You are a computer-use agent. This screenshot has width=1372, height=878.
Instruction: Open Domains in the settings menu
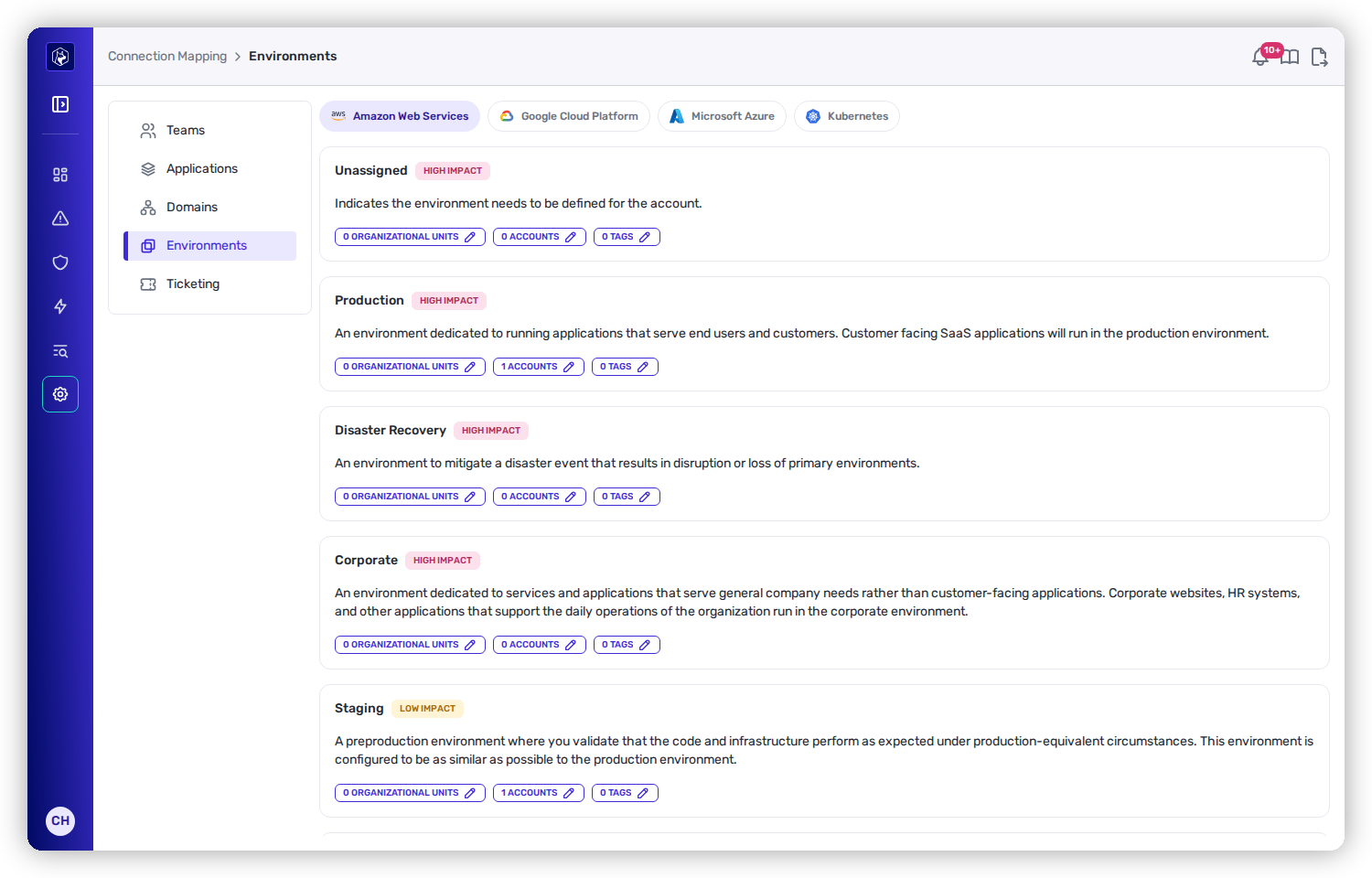pos(210,208)
